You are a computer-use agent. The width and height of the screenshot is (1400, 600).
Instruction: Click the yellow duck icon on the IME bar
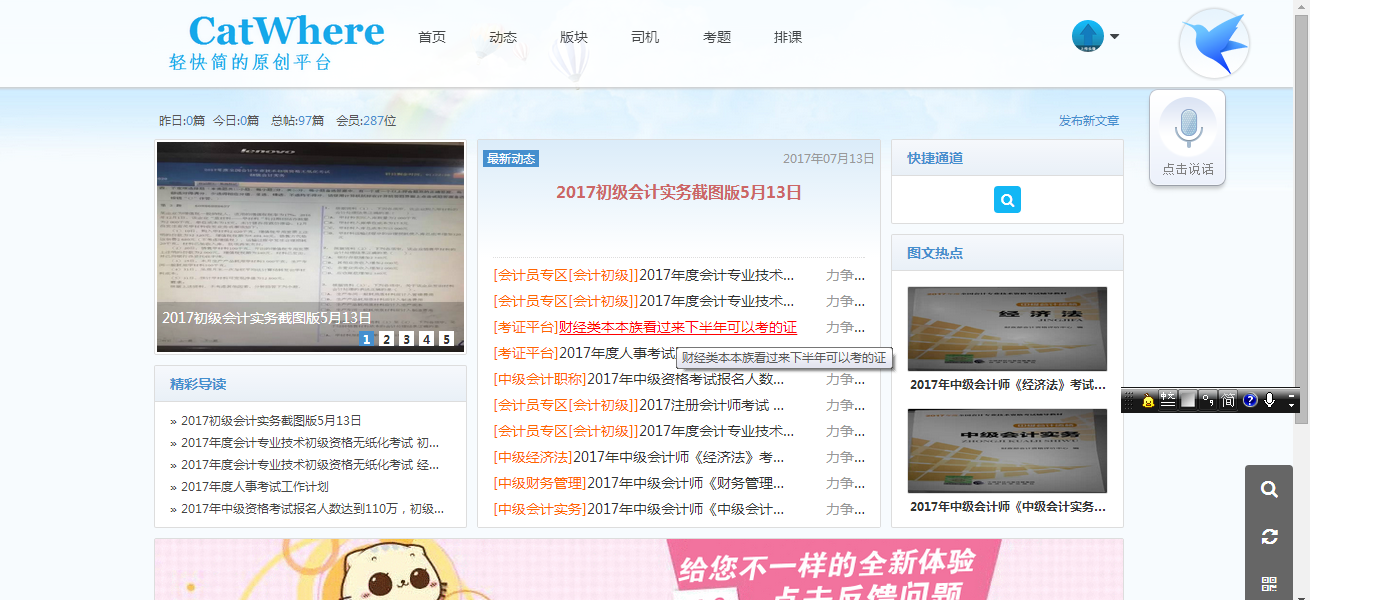click(x=1149, y=401)
